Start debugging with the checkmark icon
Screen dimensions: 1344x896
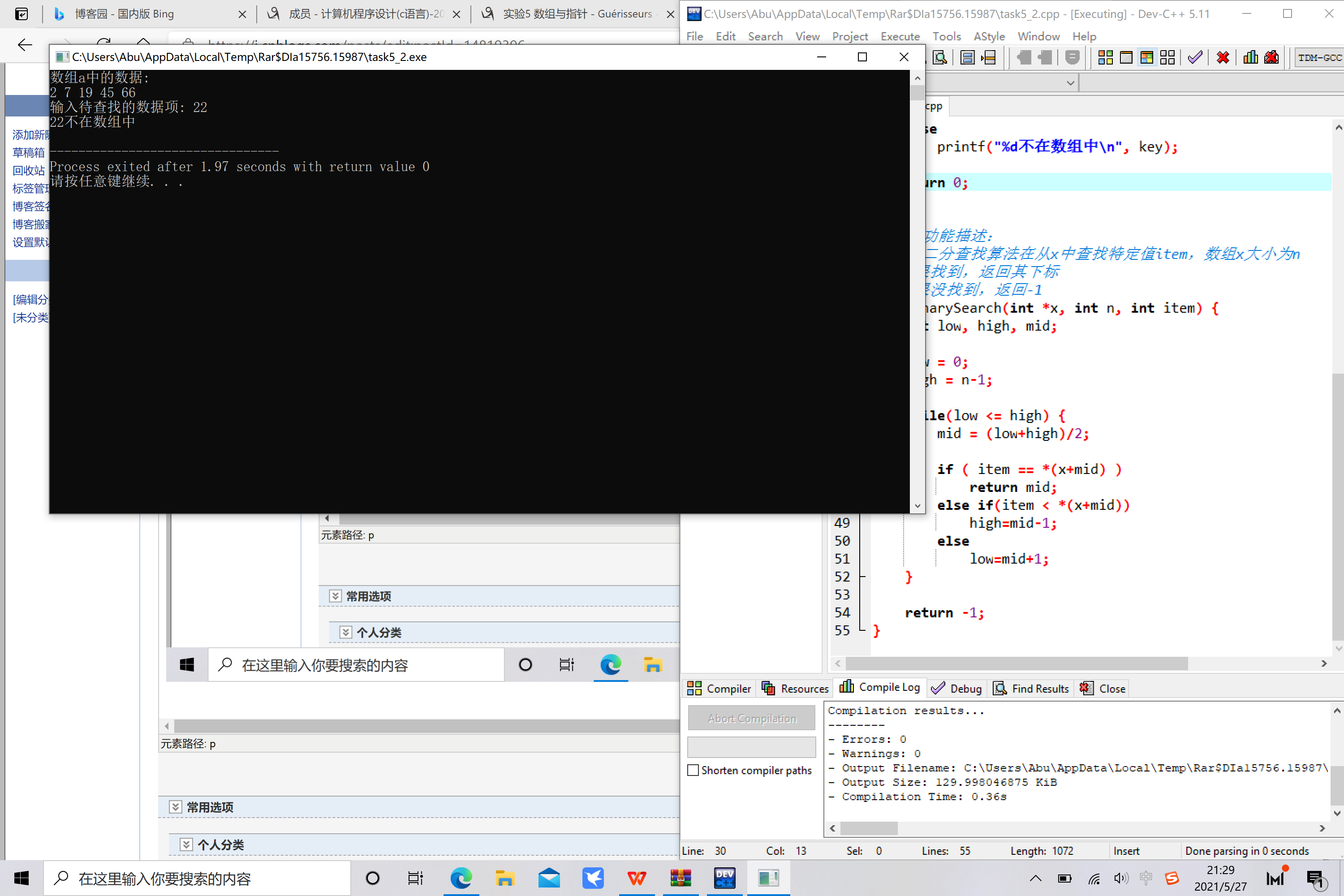coord(1195,57)
